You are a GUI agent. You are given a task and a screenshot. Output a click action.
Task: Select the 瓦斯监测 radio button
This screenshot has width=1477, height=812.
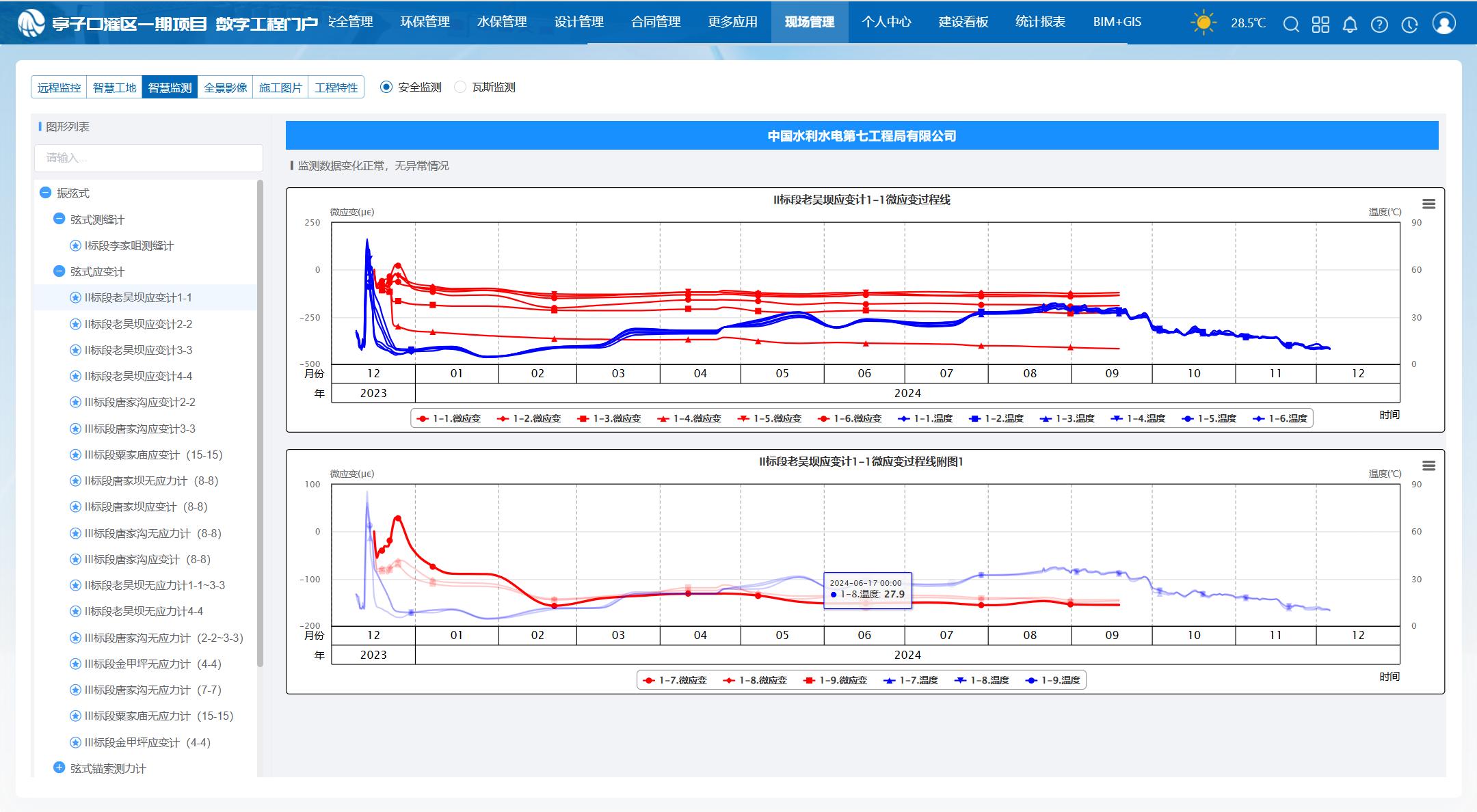[460, 87]
